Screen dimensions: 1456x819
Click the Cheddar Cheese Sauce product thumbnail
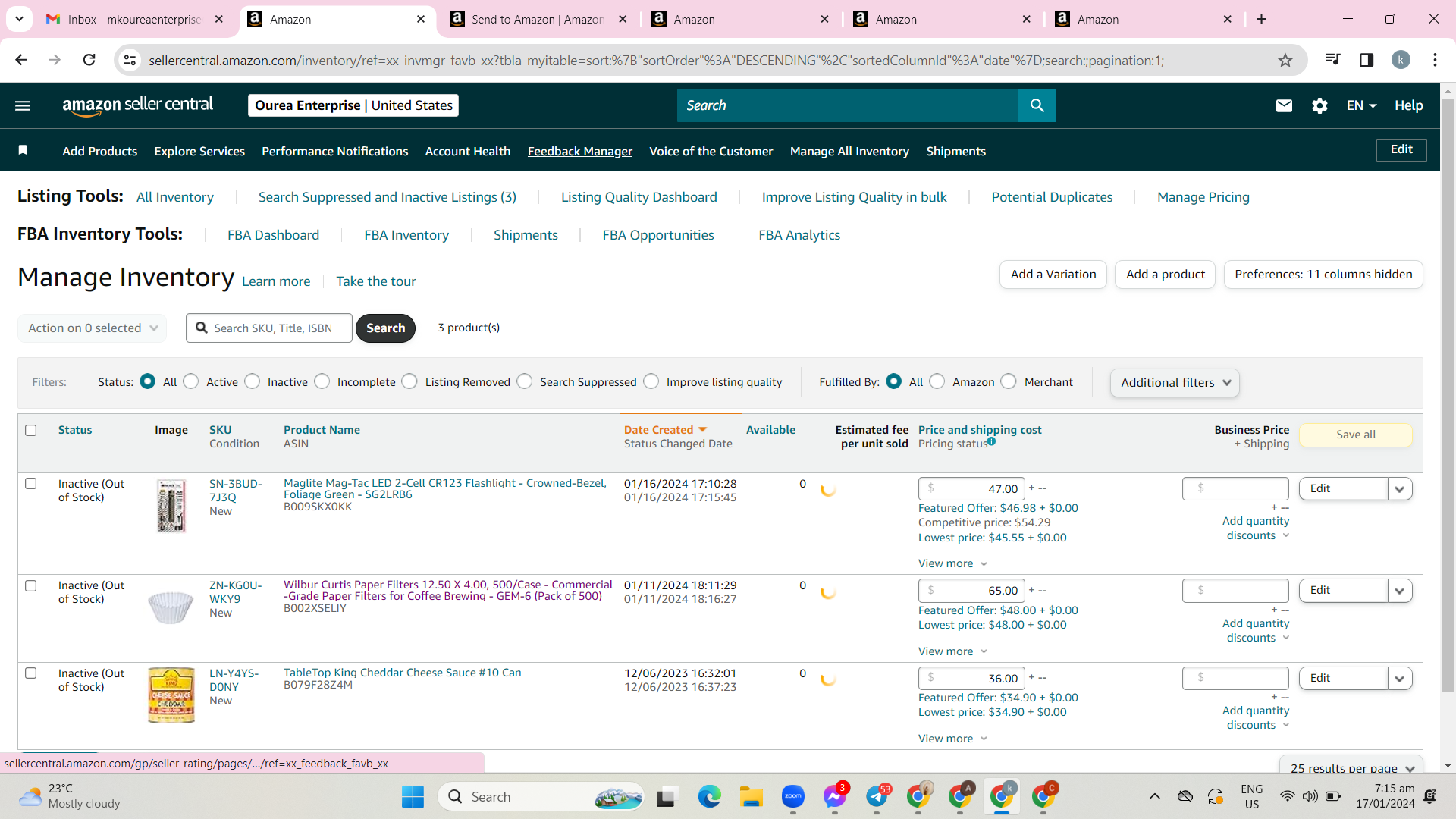pos(171,695)
